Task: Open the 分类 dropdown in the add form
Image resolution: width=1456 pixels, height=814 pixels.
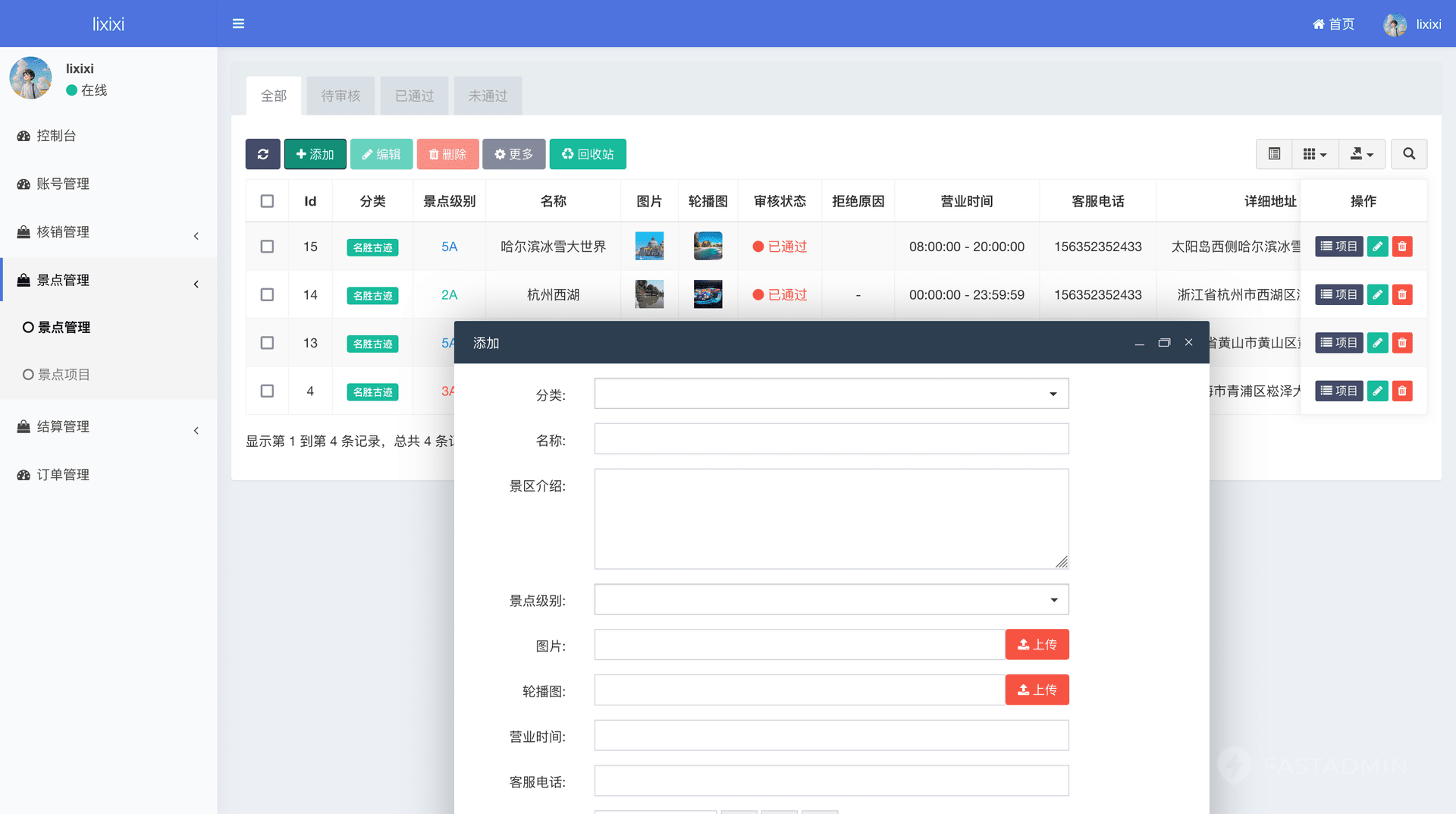Action: pos(831,394)
